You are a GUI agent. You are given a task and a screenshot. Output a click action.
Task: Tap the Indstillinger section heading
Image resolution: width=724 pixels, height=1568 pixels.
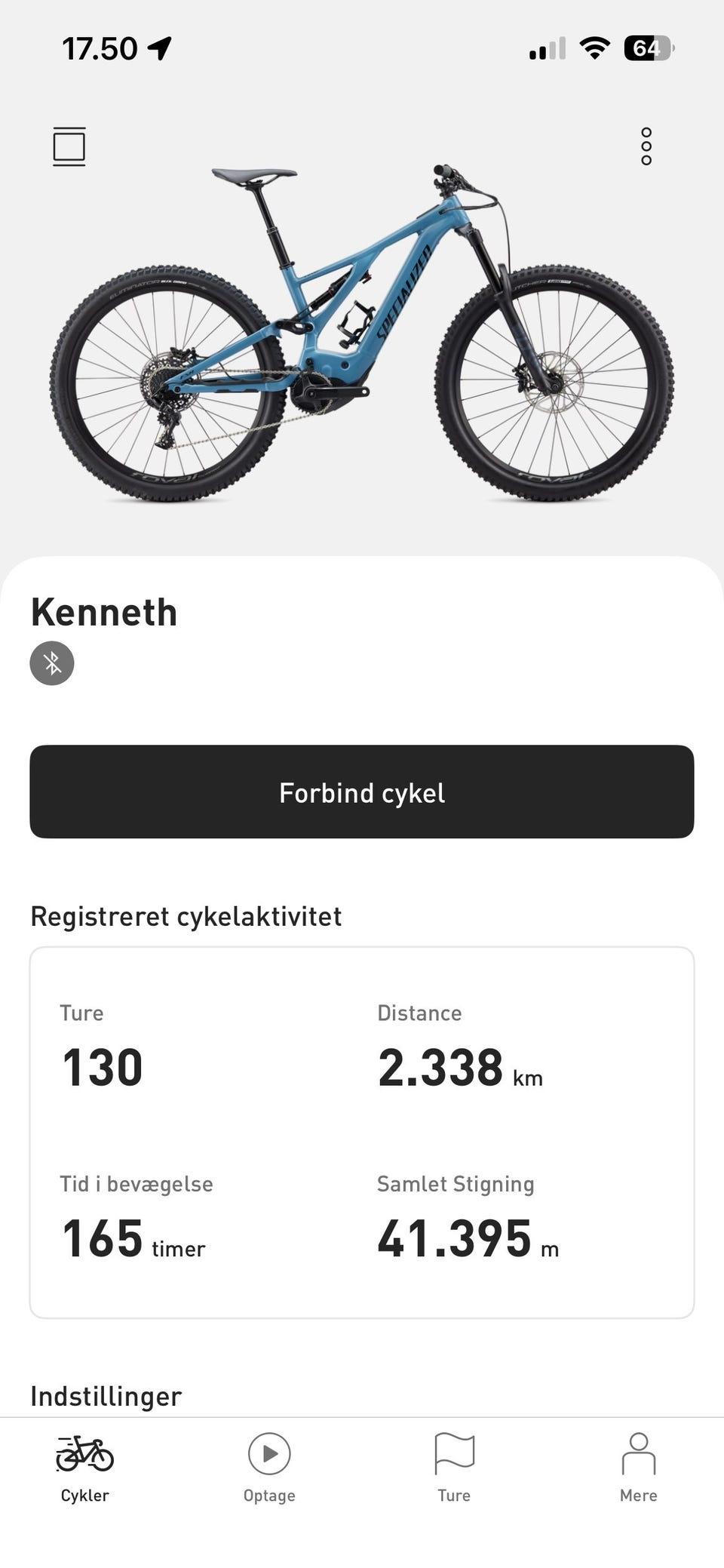[106, 1396]
